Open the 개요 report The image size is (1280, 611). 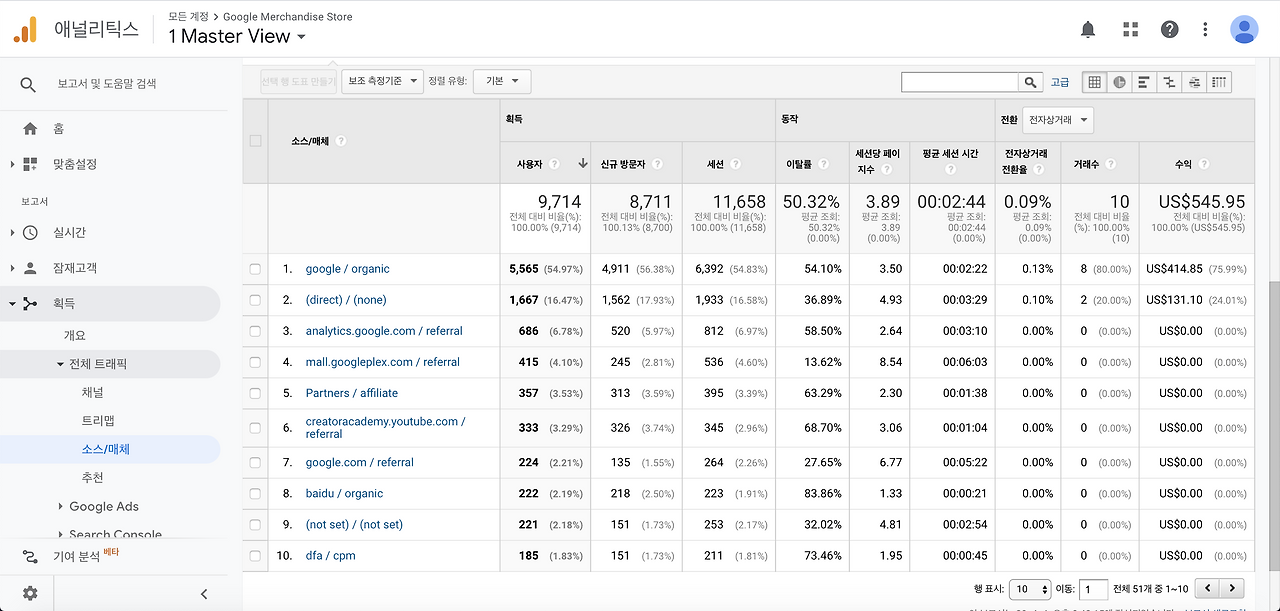[75, 336]
